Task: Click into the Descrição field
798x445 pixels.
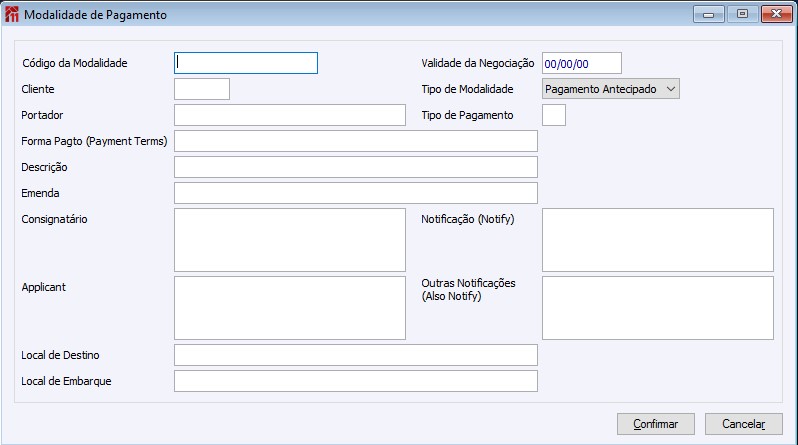Action: [356, 167]
